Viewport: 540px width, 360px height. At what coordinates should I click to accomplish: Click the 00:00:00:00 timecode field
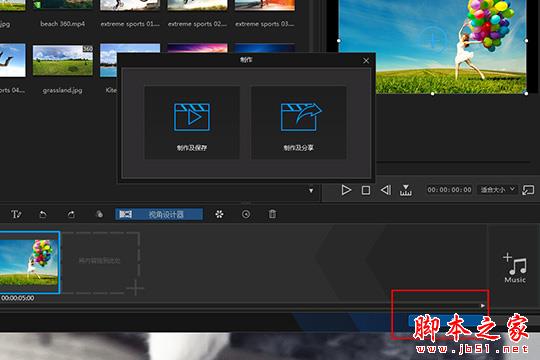tap(449, 190)
